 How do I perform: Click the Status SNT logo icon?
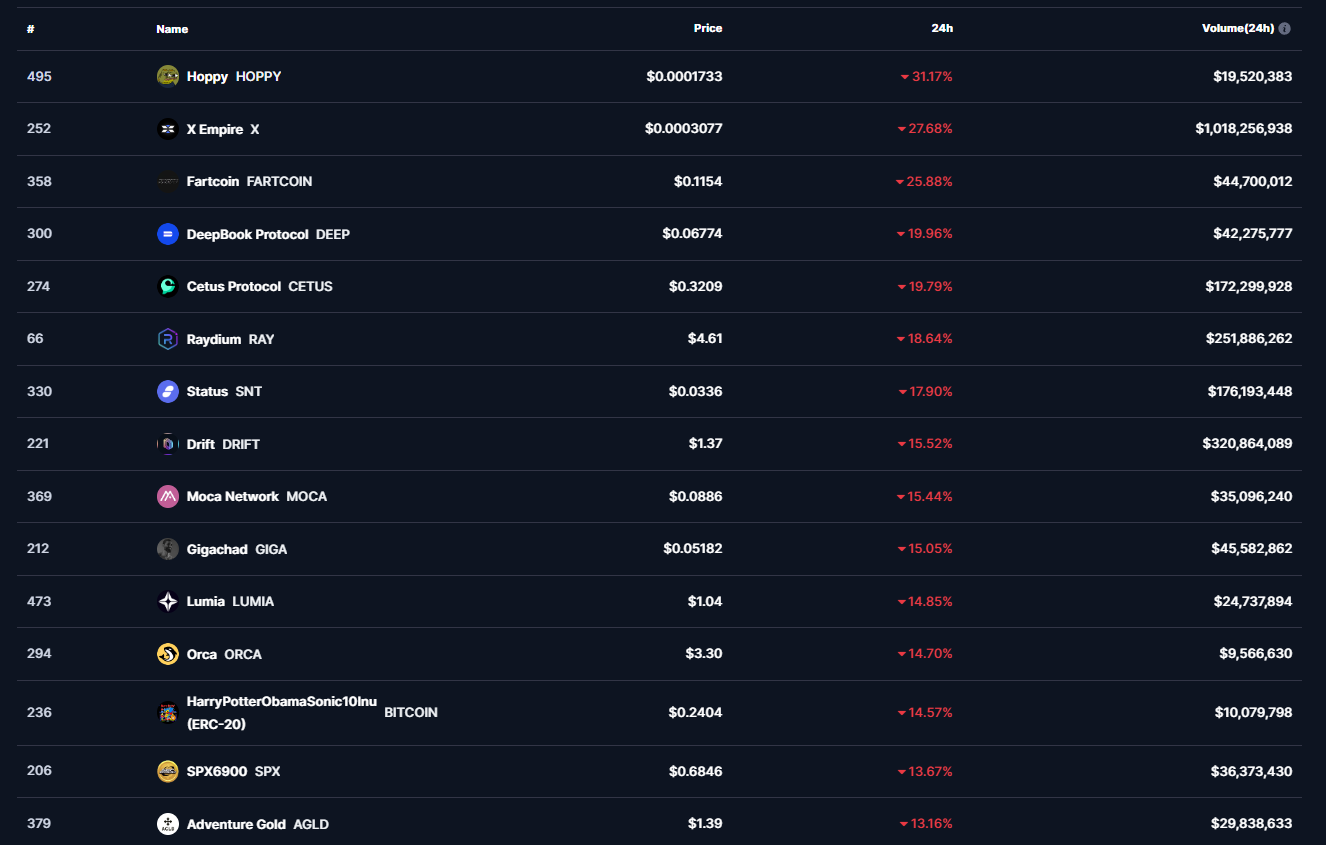(x=168, y=391)
